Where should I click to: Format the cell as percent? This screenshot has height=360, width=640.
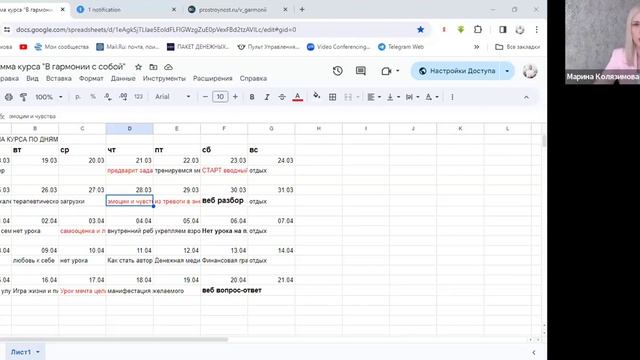(93, 97)
